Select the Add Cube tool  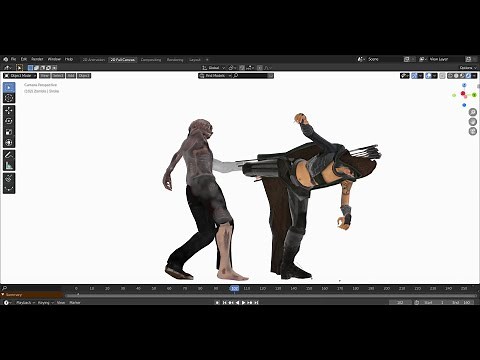click(9, 178)
